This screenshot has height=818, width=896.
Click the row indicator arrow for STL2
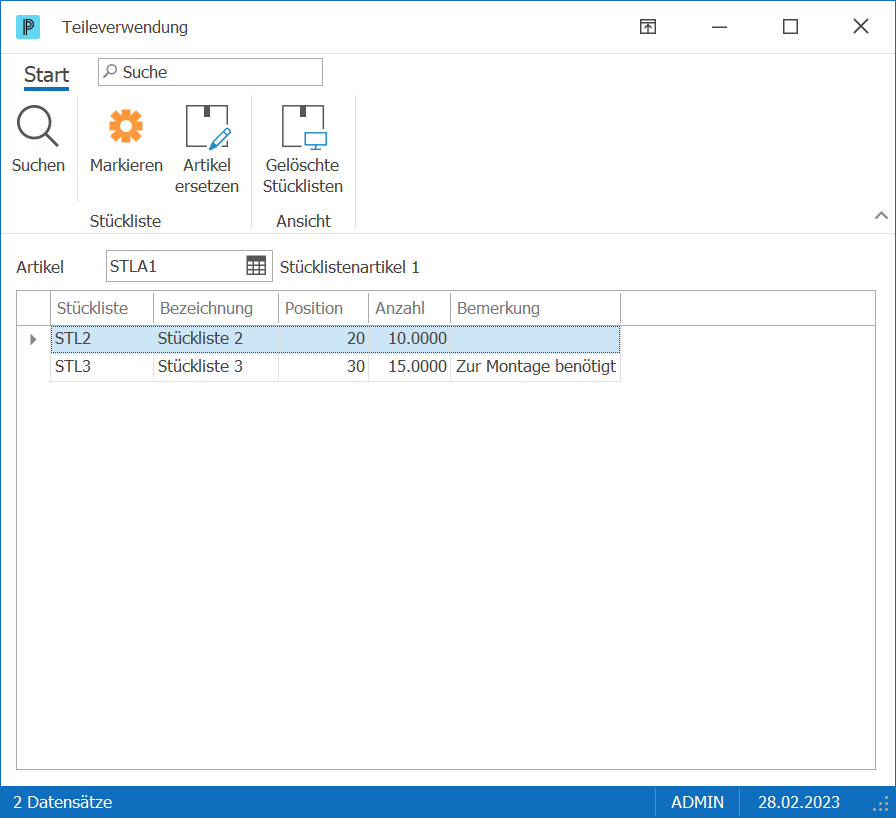pos(33,339)
